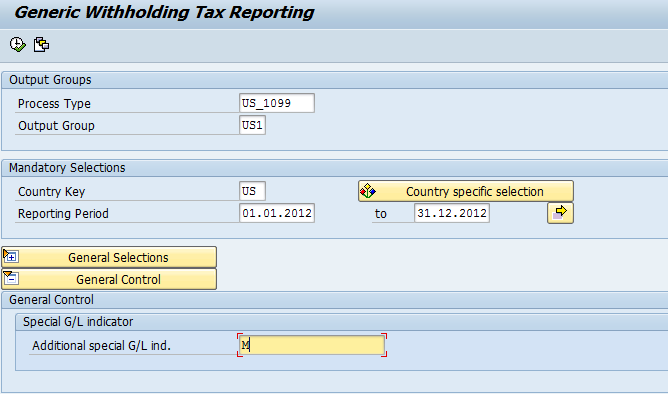Viewport: 668px width, 394px height.
Task: Click the Additional special G/L ind. input
Action: [312, 345]
